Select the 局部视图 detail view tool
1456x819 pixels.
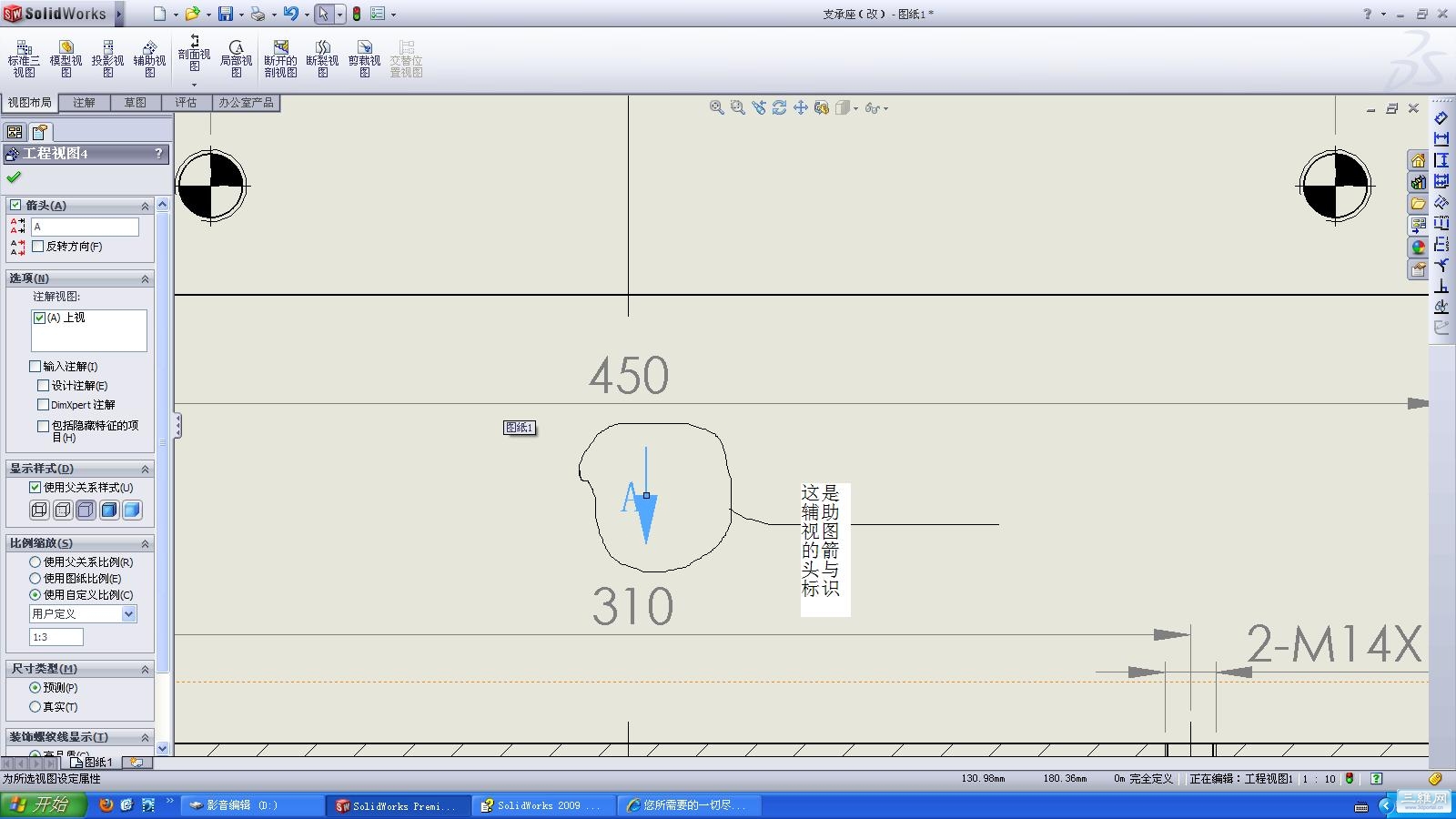point(236,58)
